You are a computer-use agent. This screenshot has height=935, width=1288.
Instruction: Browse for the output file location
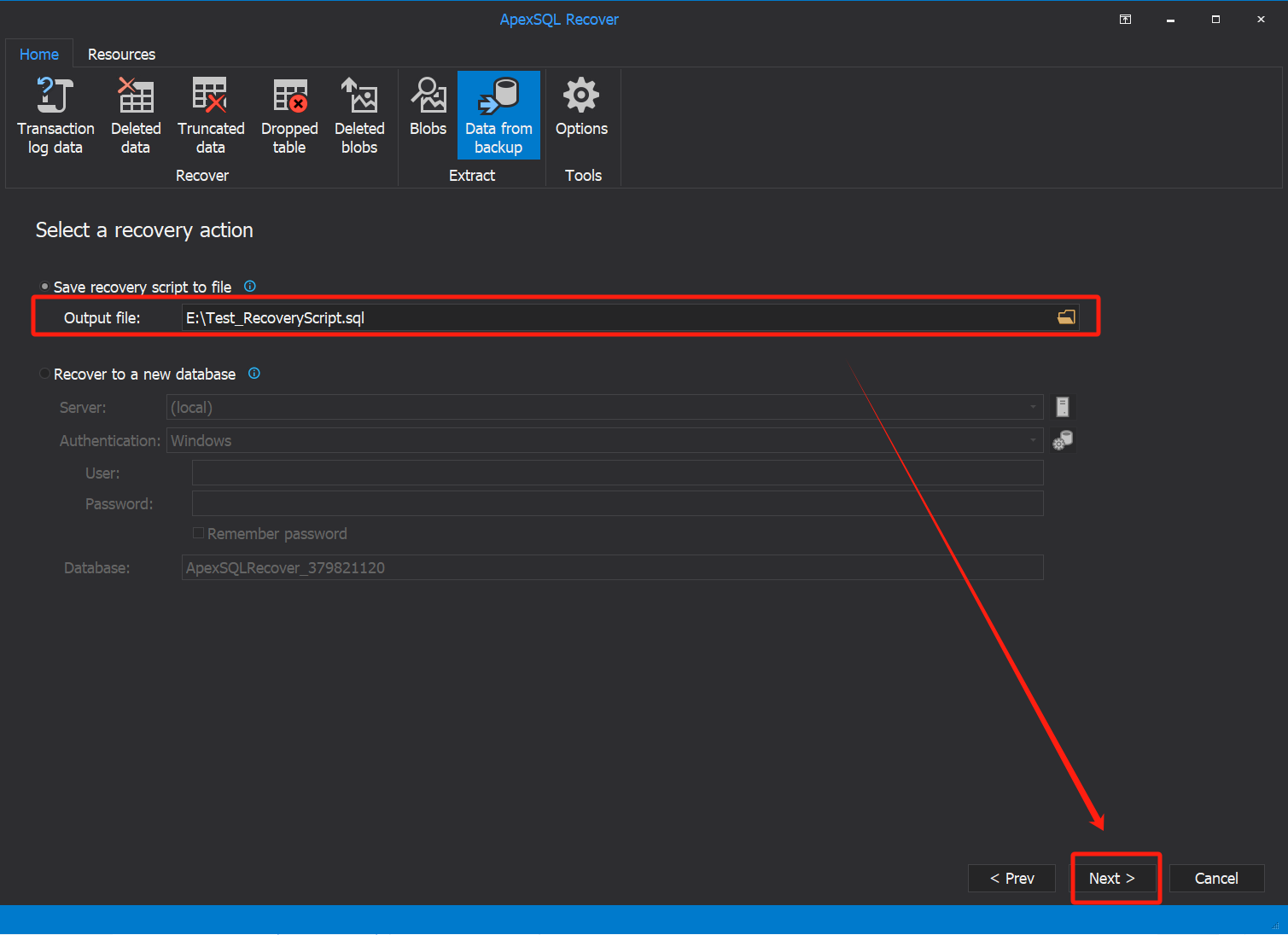coord(1065,317)
